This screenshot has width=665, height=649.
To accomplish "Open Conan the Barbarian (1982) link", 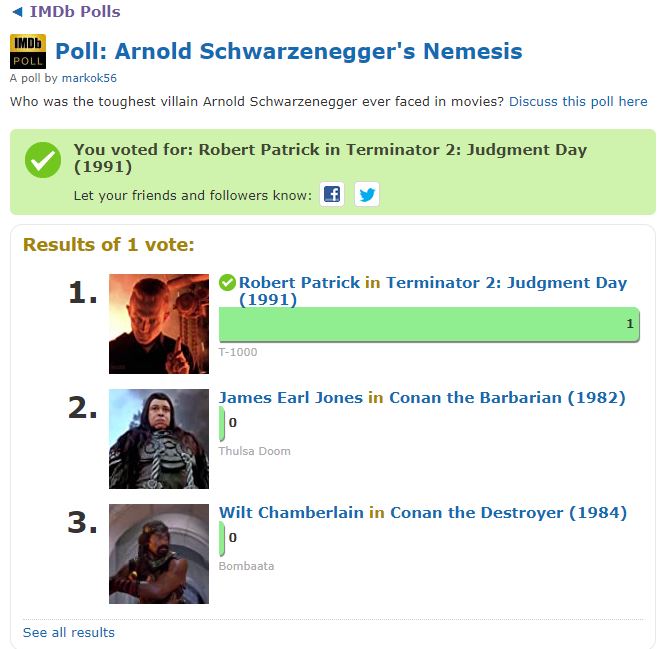I will 507,398.
